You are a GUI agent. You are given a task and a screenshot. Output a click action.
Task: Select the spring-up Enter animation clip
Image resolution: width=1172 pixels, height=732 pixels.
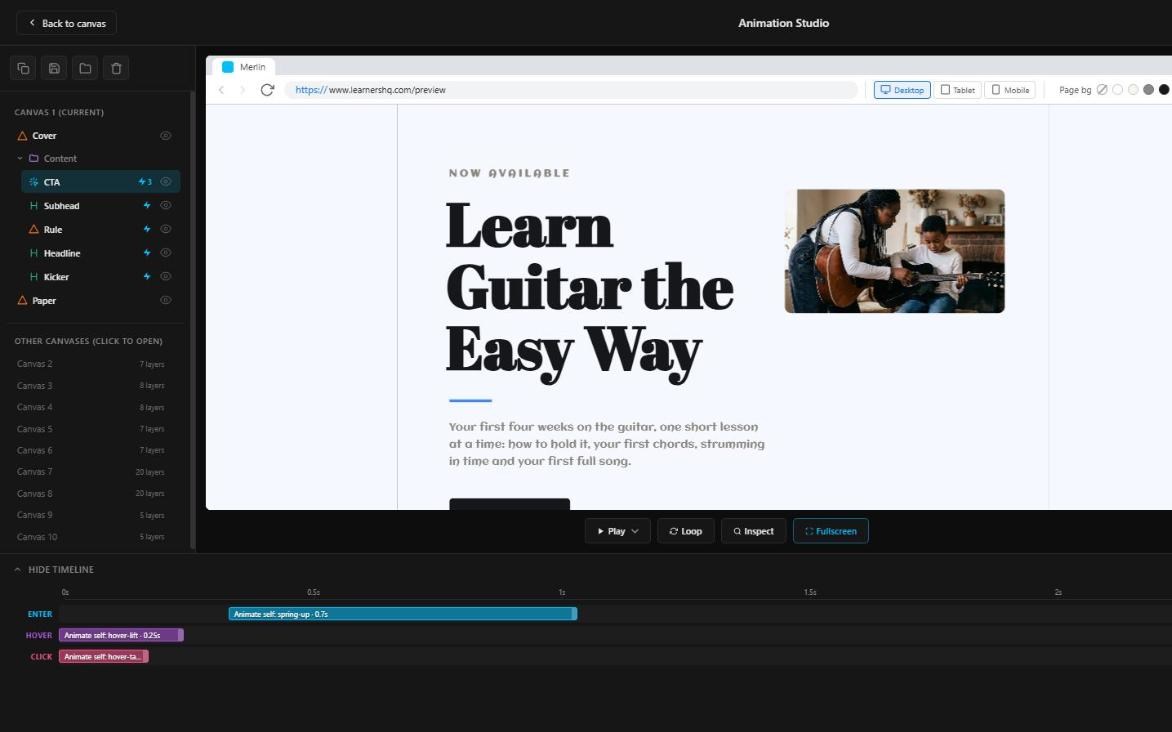pos(402,614)
